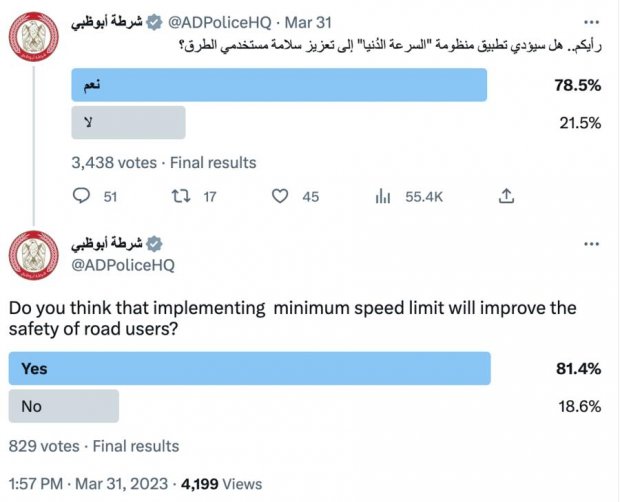This screenshot has height=502, width=620.
Task: Open the views analytics icon showing 55.4K
Action: (383, 197)
